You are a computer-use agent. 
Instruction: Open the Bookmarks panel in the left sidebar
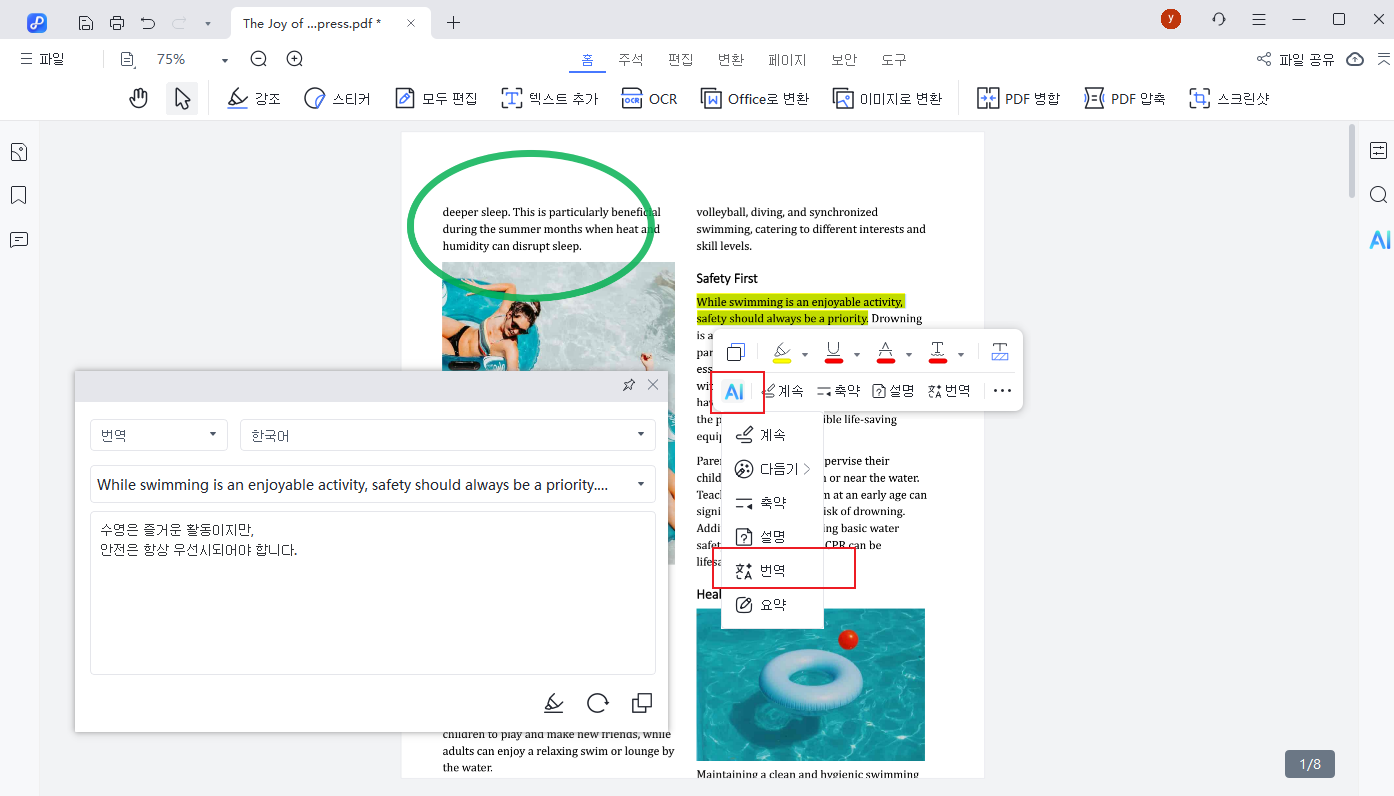pyautogui.click(x=18, y=195)
